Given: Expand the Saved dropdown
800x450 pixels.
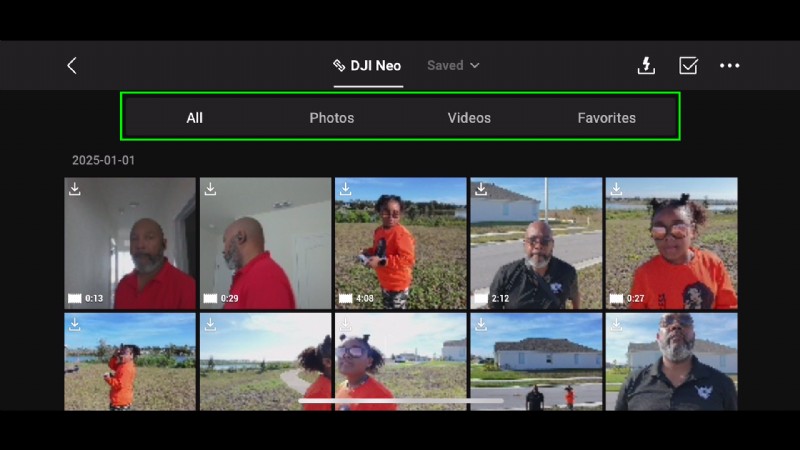Looking at the screenshot, I should [453, 65].
